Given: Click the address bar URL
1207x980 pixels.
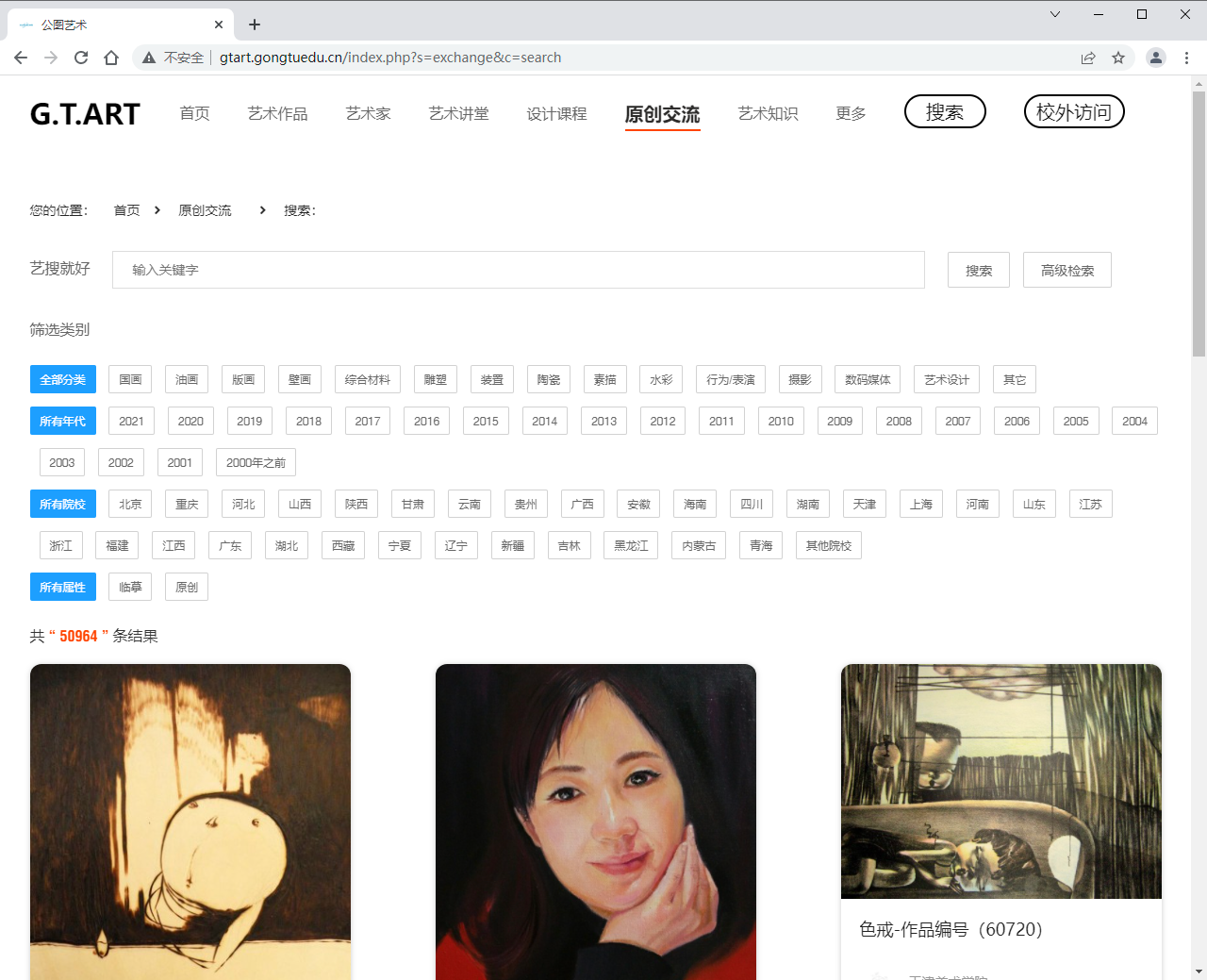Looking at the screenshot, I should [x=390, y=58].
